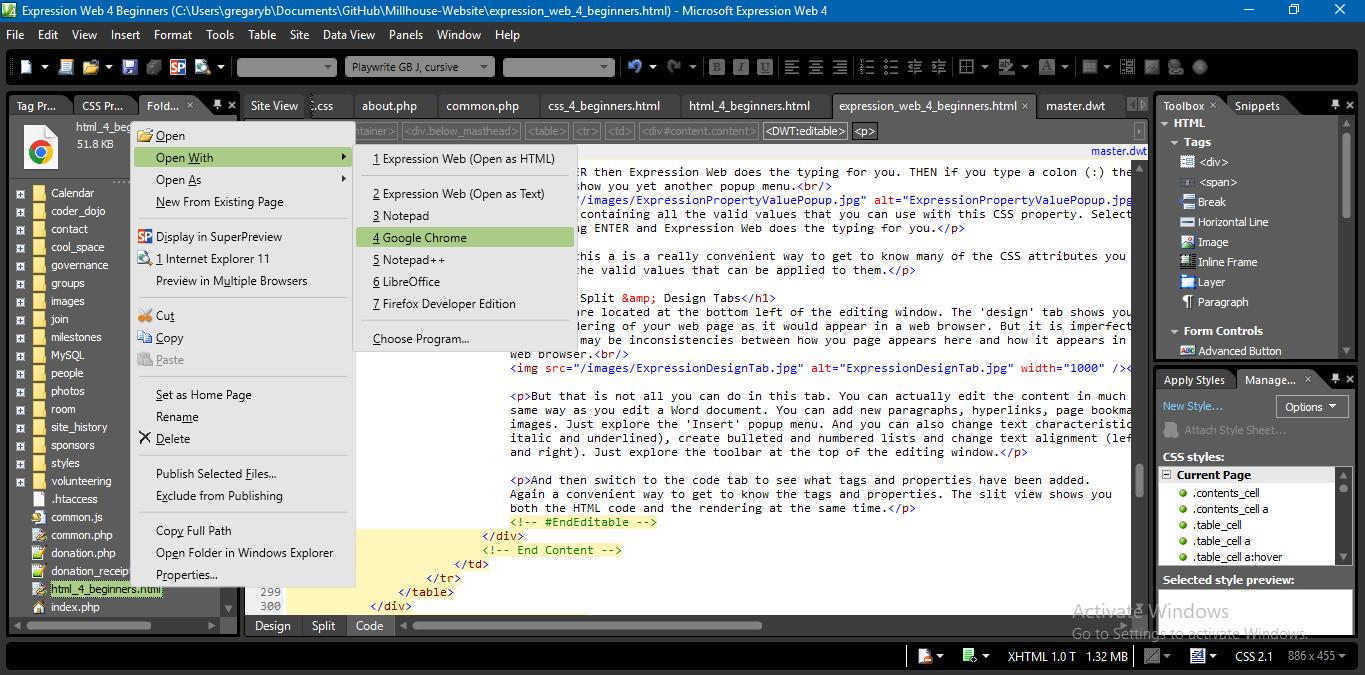This screenshot has width=1365, height=675.
Task: Open the Data View menu
Action: 349,34
